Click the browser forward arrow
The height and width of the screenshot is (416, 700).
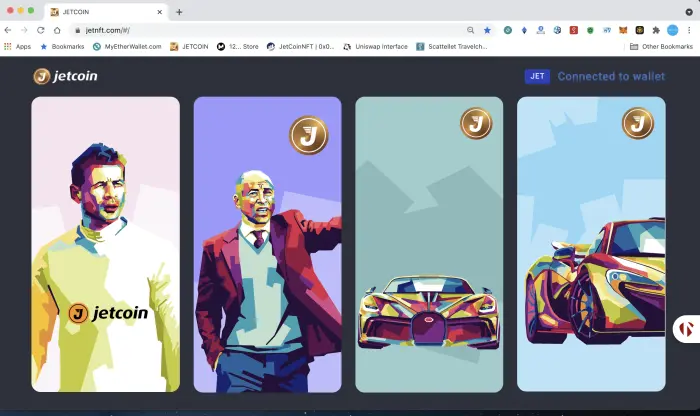[24, 30]
